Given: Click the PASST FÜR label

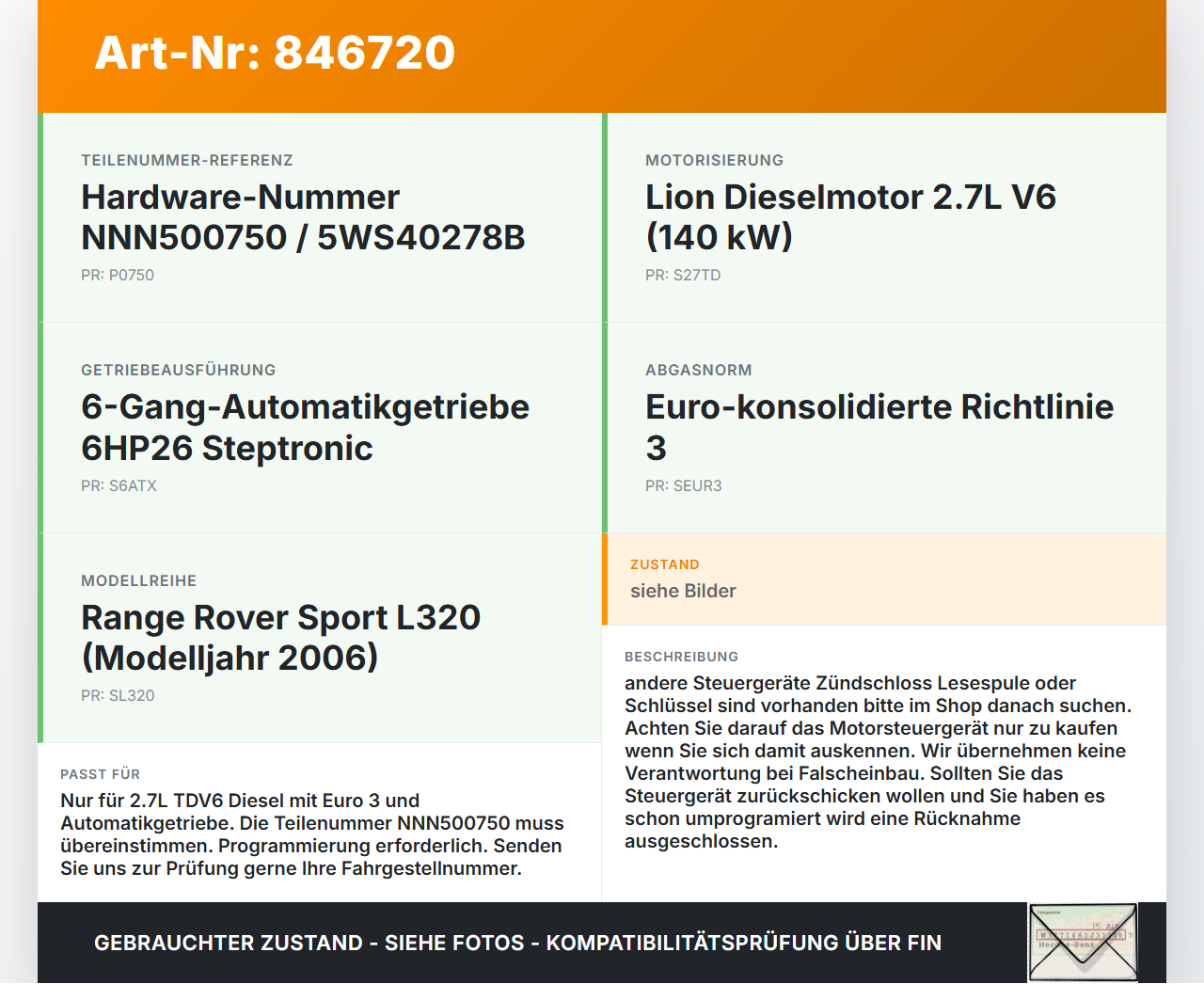Looking at the screenshot, I should [x=101, y=774].
